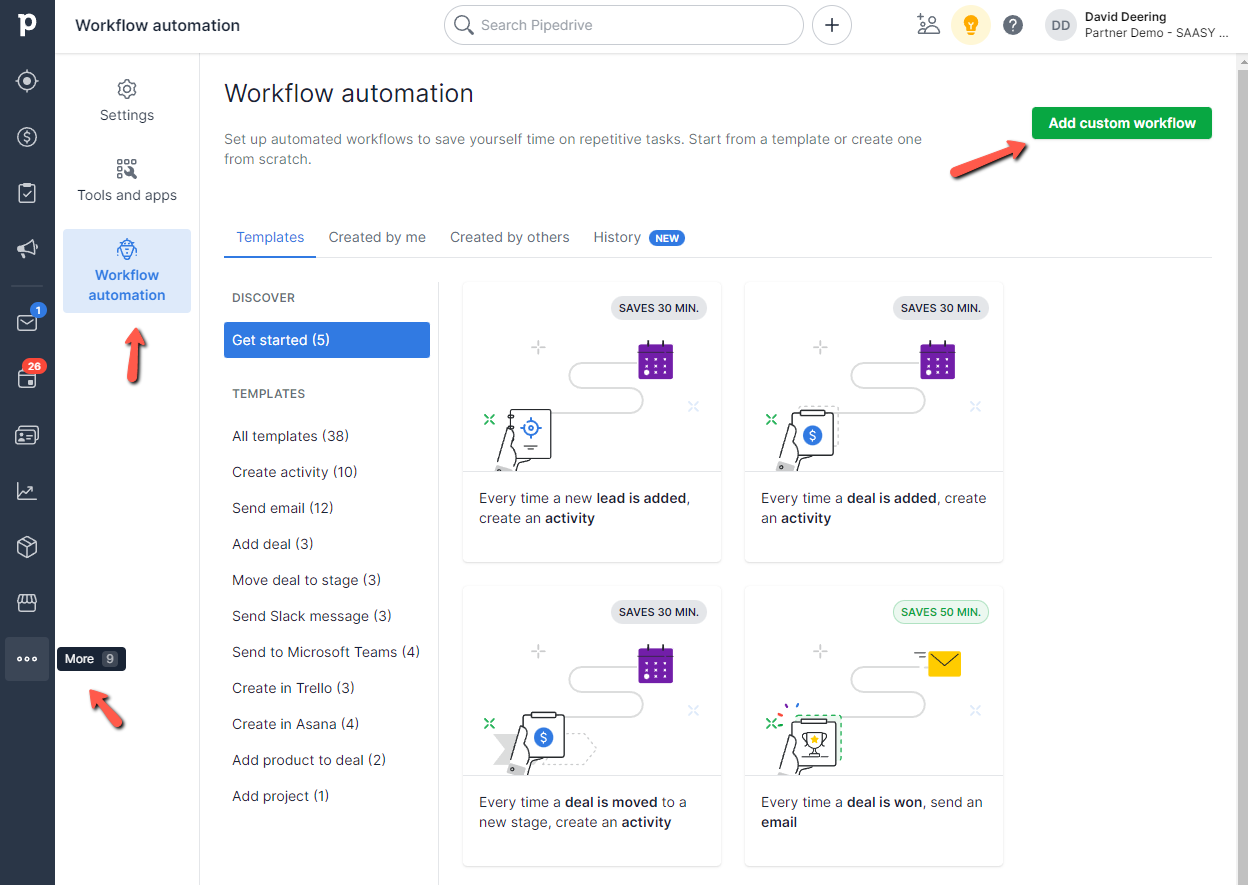The image size is (1248, 885).
Task: Click the Search Pipedrive field
Action: tap(623, 25)
